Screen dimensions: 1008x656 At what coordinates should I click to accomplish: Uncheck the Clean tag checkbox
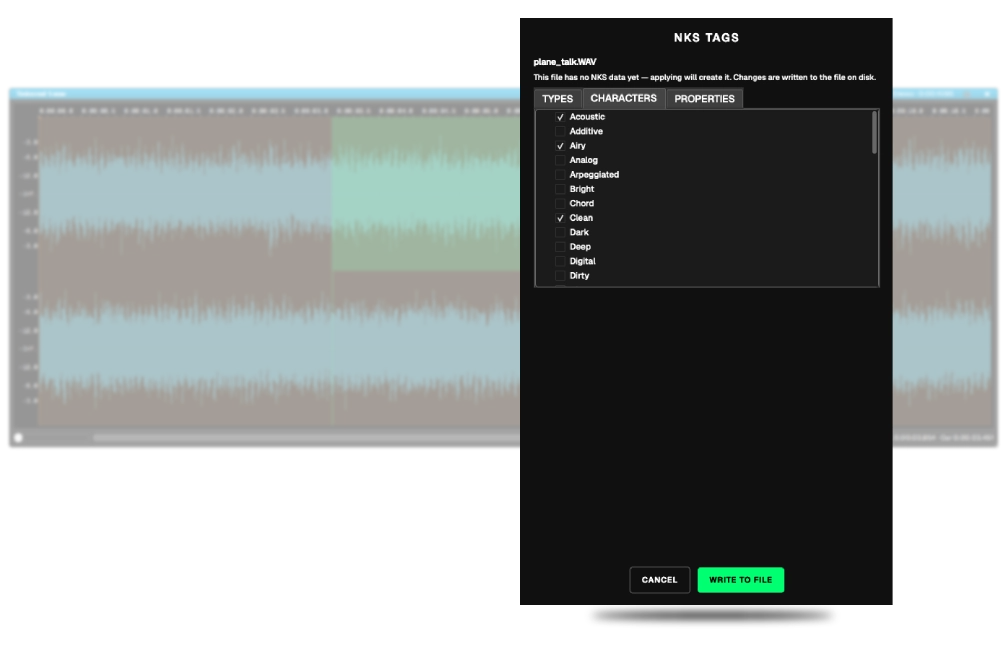560,218
